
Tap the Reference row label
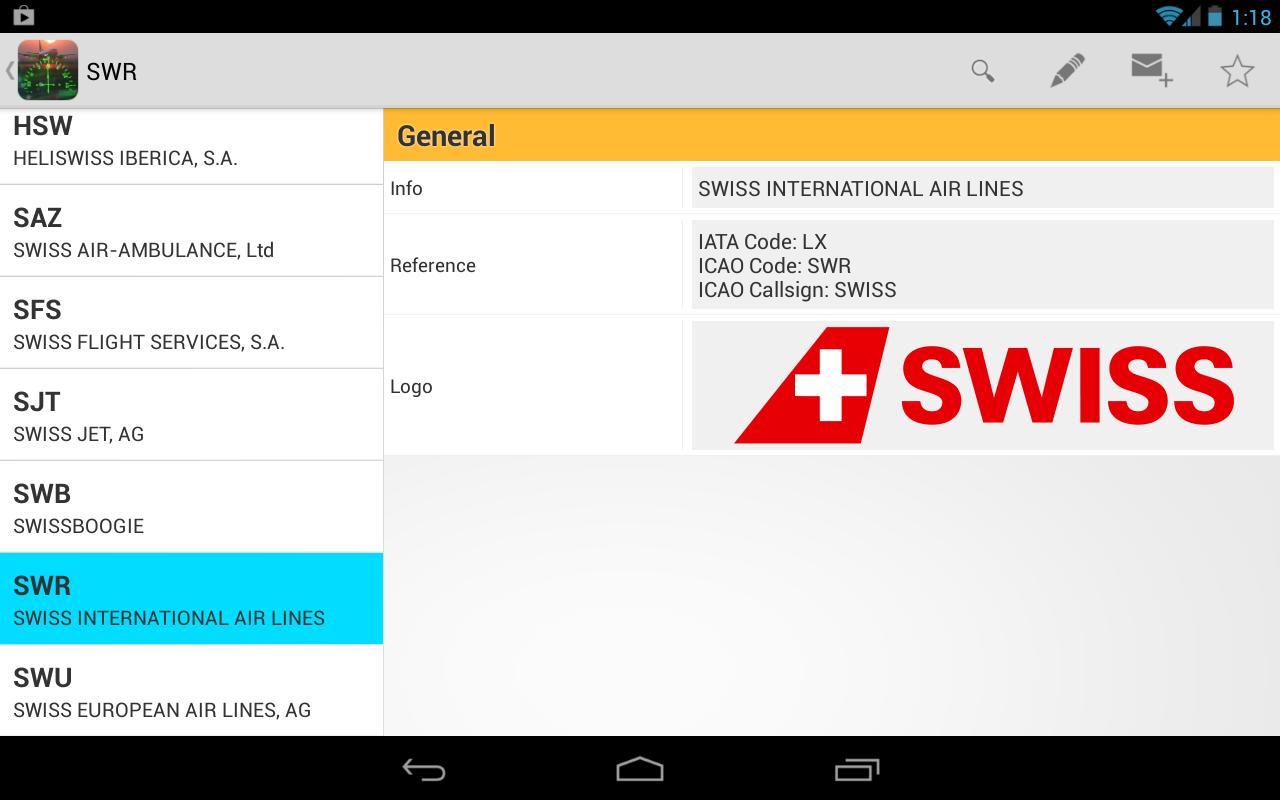(x=433, y=265)
